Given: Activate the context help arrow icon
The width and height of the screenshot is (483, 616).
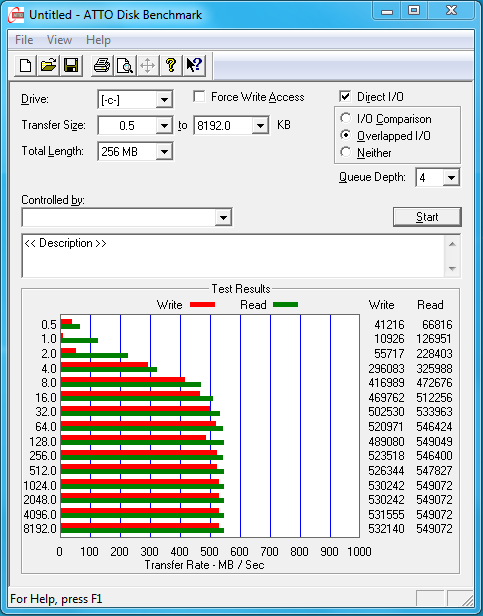Looking at the screenshot, I should click(x=194, y=65).
